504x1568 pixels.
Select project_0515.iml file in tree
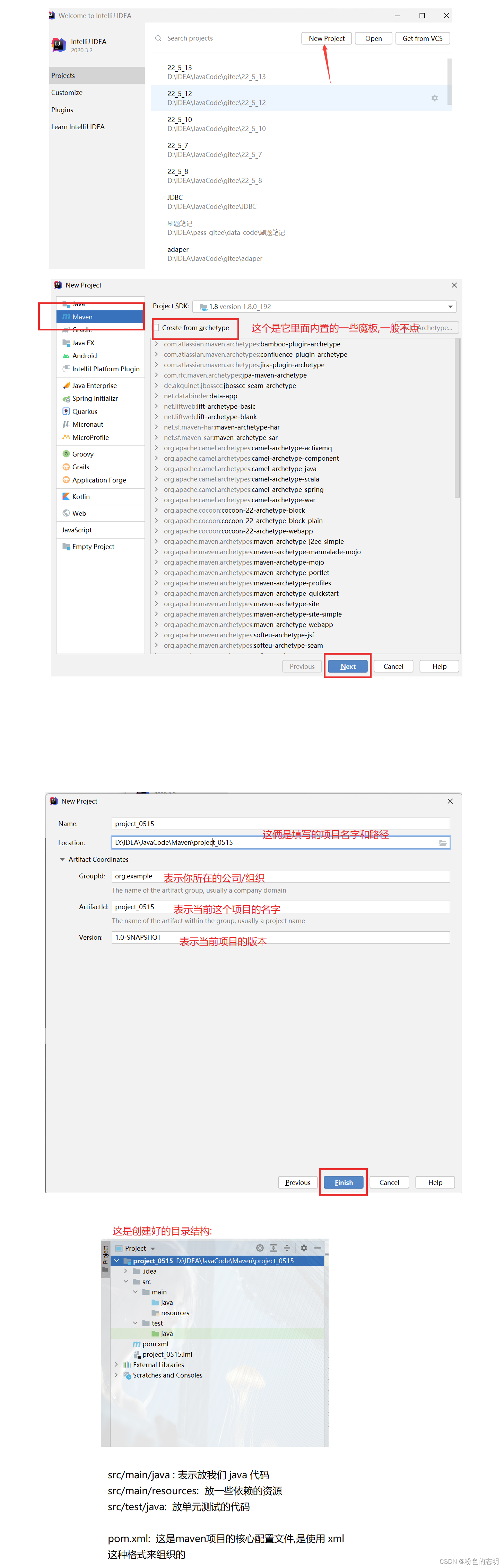162,1354
